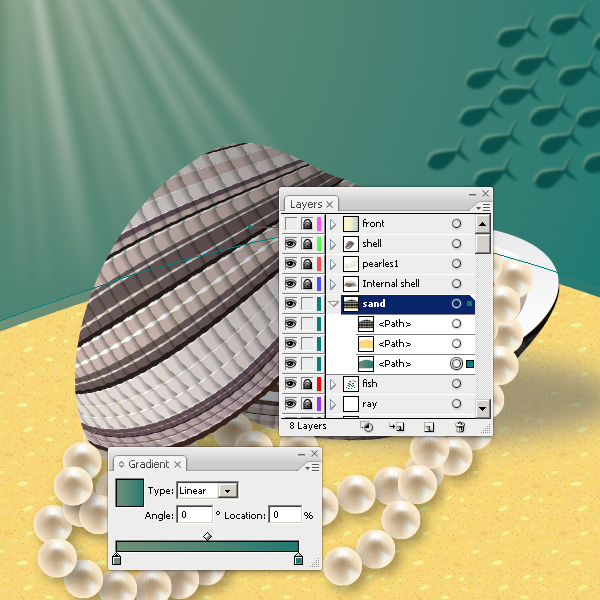Unlock the fish layer lock icon
Screen dimensions: 600x600
pyautogui.click(x=307, y=384)
